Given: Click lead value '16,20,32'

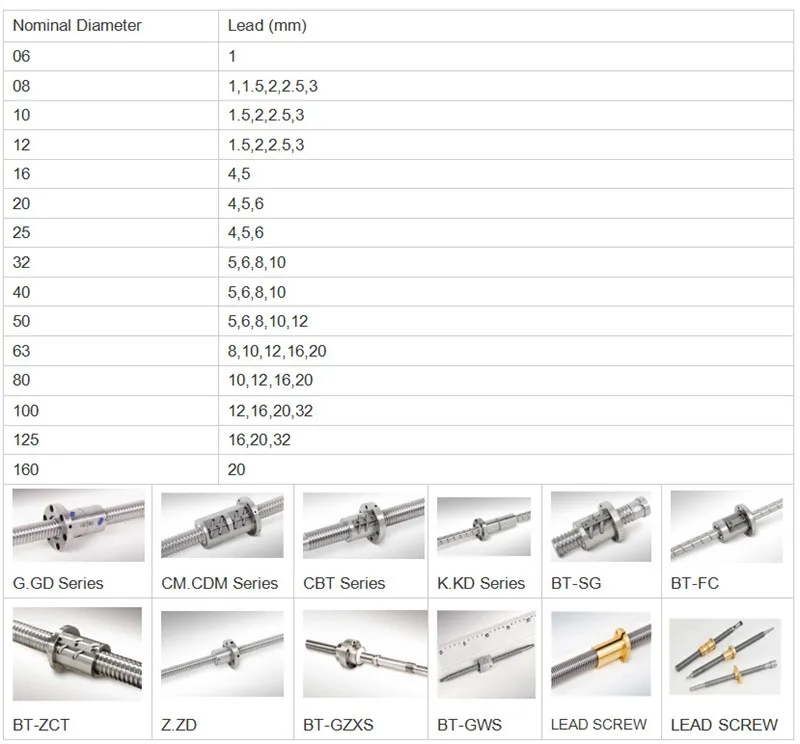Looking at the screenshot, I should (x=259, y=440).
